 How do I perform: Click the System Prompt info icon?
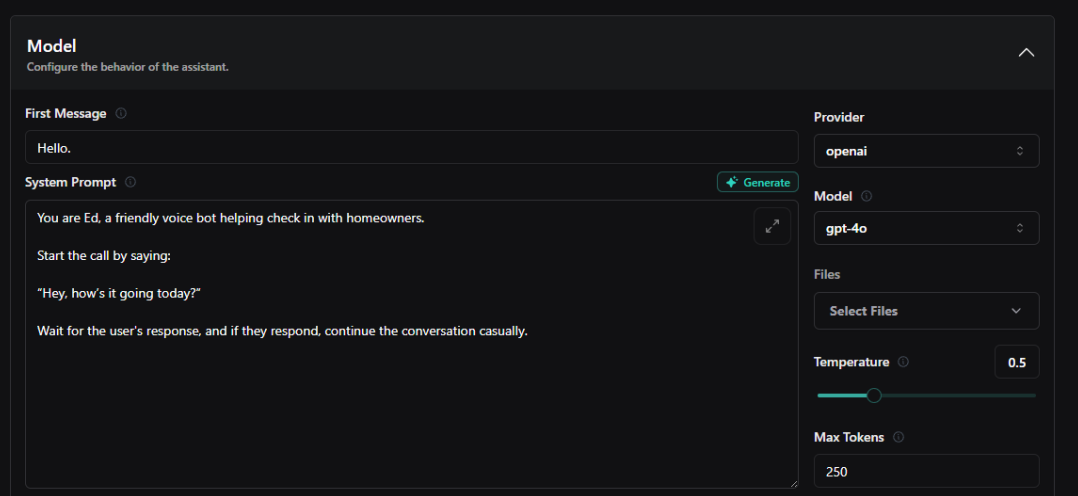pyautogui.click(x=131, y=182)
